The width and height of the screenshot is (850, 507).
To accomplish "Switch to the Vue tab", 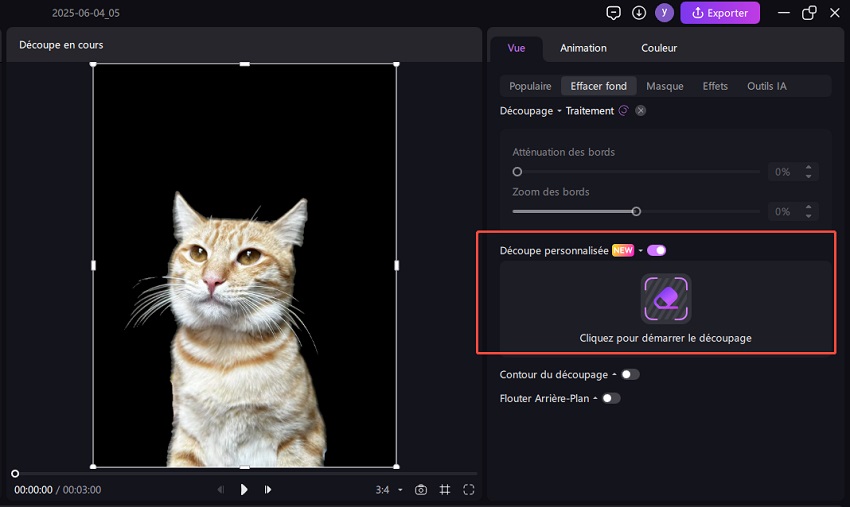I will pos(516,48).
